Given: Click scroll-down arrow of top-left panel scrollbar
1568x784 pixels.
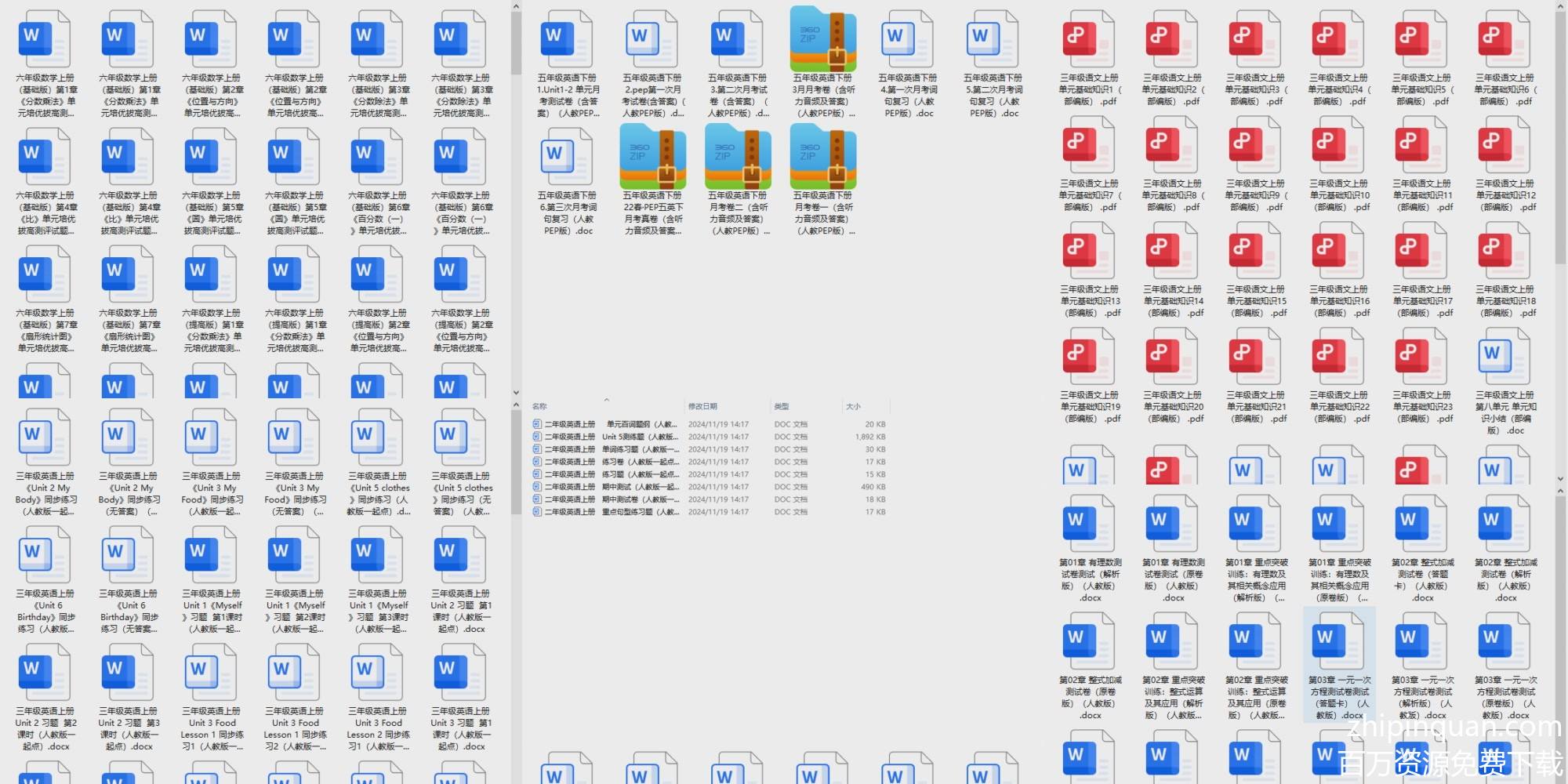Looking at the screenshot, I should pos(516,393).
